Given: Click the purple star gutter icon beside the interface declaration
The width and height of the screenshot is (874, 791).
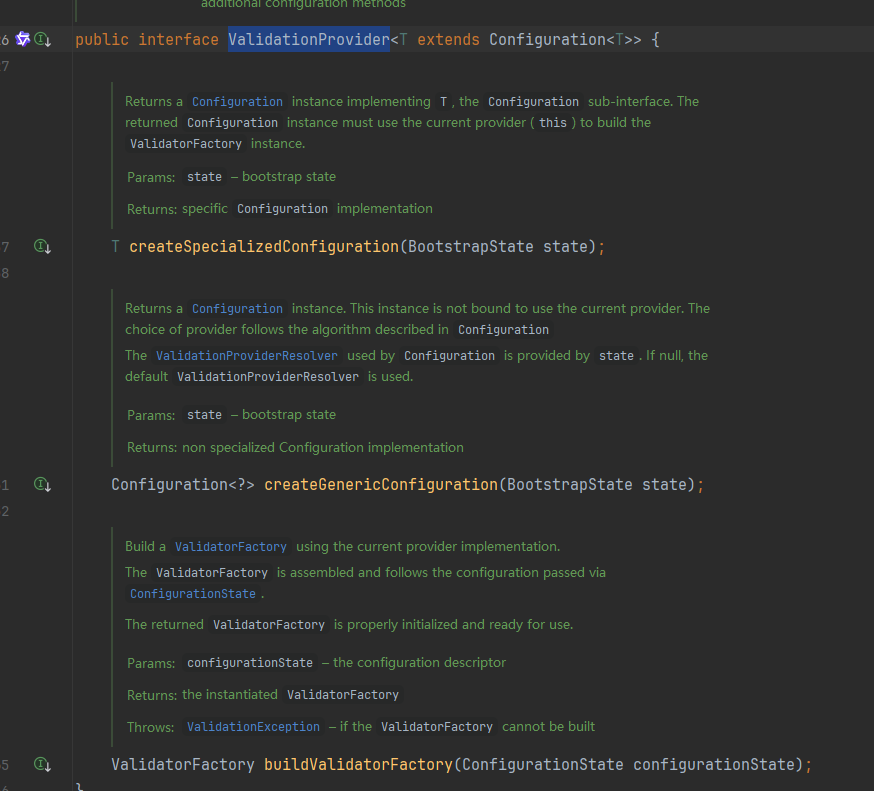Looking at the screenshot, I should click(x=23, y=39).
